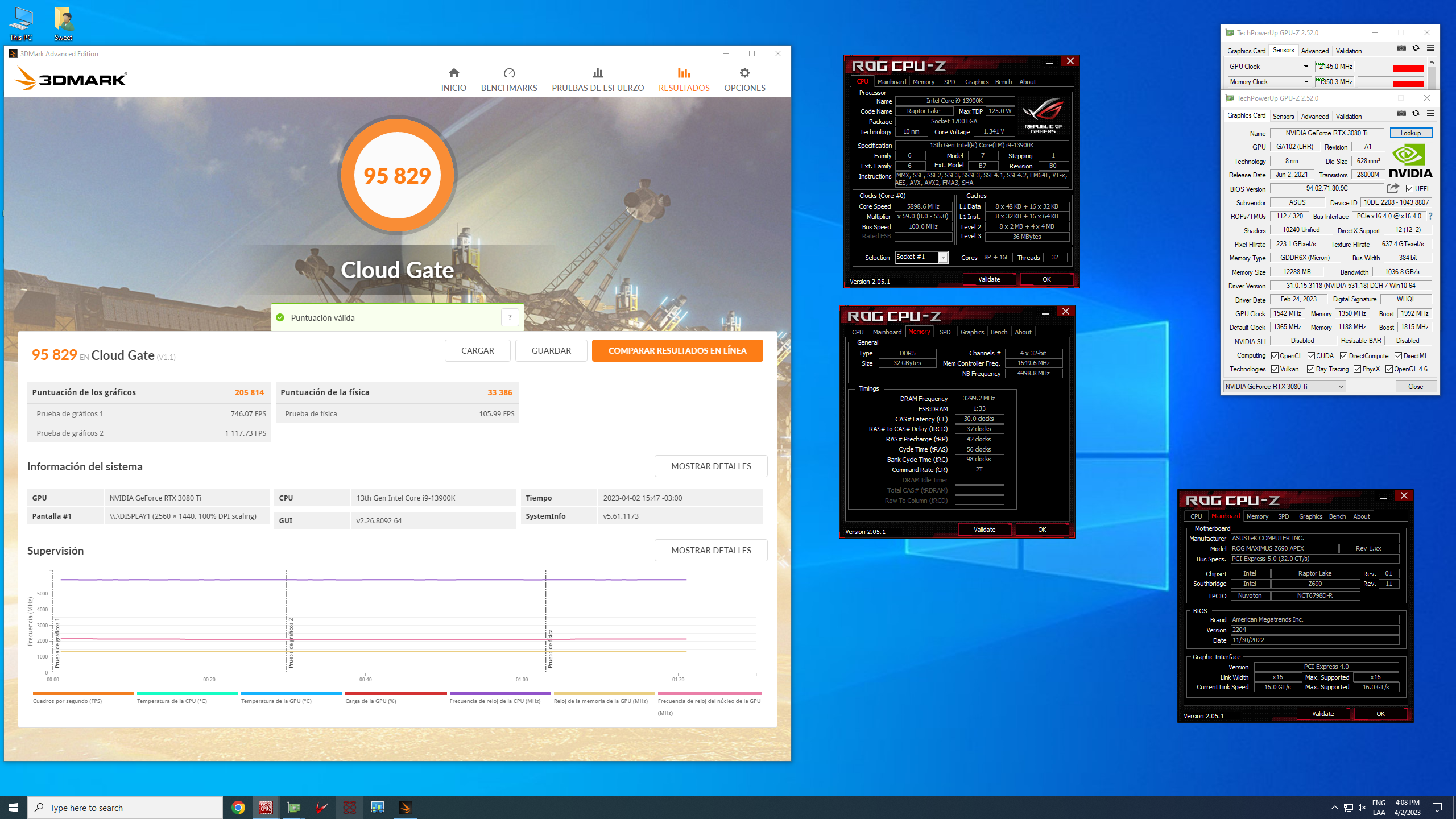Screen dimensions: 1456x819
Task: Open Socket #1 selection dropdown in CPU-Z
Action: (x=922, y=257)
